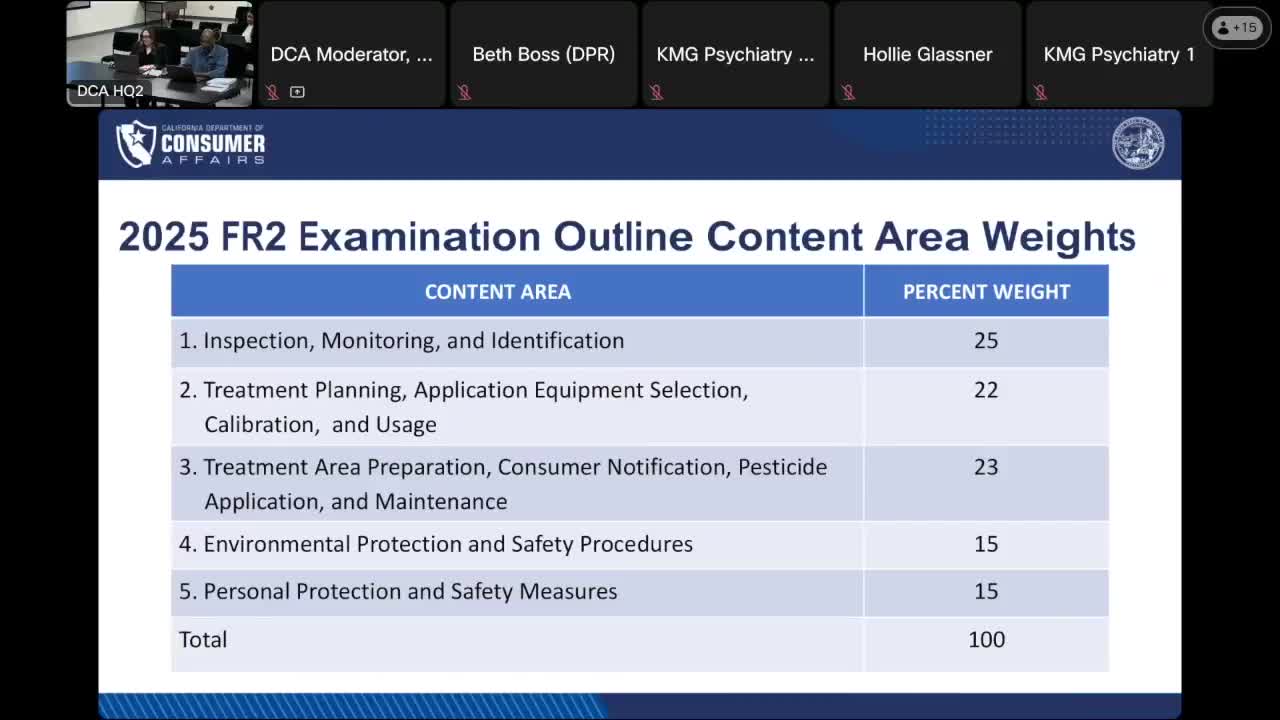Toggle video sharing in the DCA Moderator tile
The width and height of the screenshot is (1280, 720).
297,91
